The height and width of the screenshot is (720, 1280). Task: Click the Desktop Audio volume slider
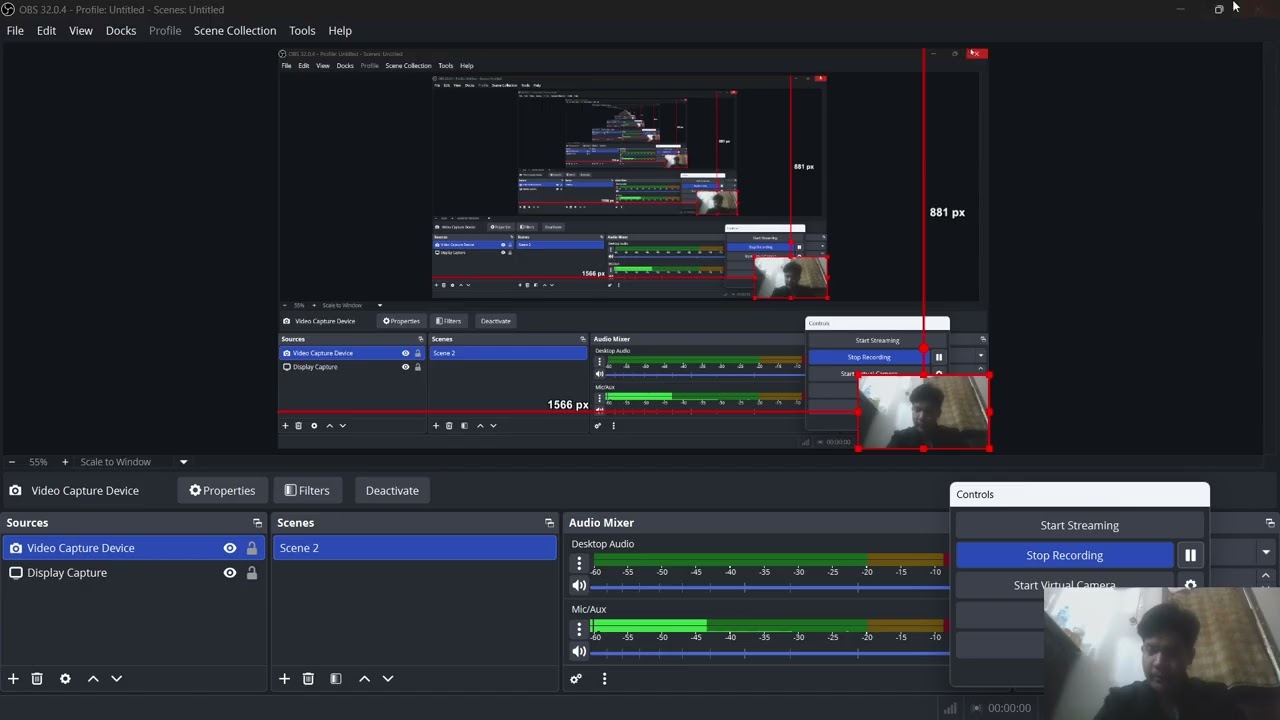[x=769, y=586]
